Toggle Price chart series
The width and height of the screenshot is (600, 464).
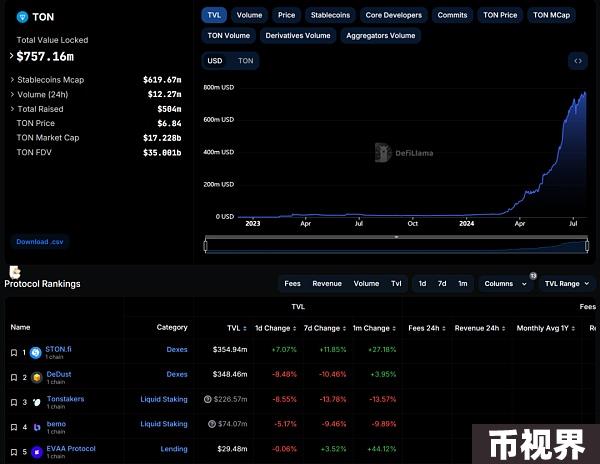pyautogui.click(x=287, y=15)
